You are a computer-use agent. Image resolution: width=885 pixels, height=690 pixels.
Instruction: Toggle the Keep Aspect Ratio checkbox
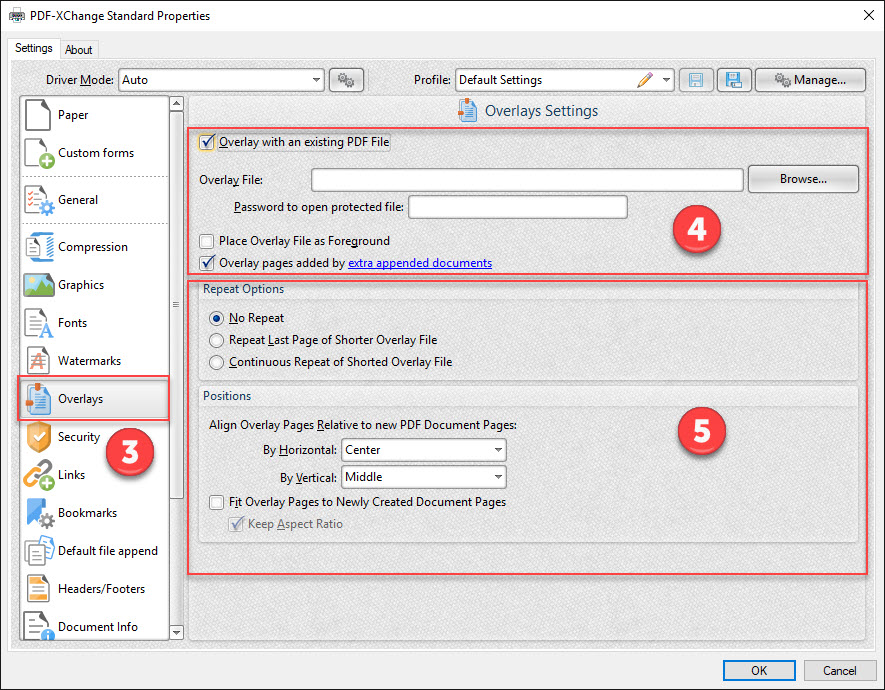click(x=236, y=524)
